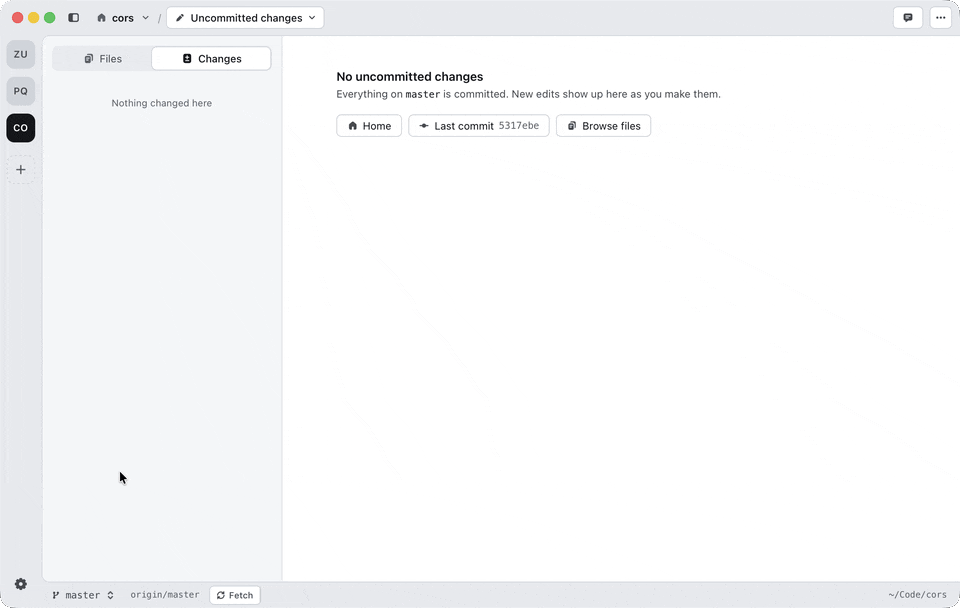Viewport: 960px width, 608px height.
Task: Toggle the sidebar panel icon
Action: click(73, 18)
